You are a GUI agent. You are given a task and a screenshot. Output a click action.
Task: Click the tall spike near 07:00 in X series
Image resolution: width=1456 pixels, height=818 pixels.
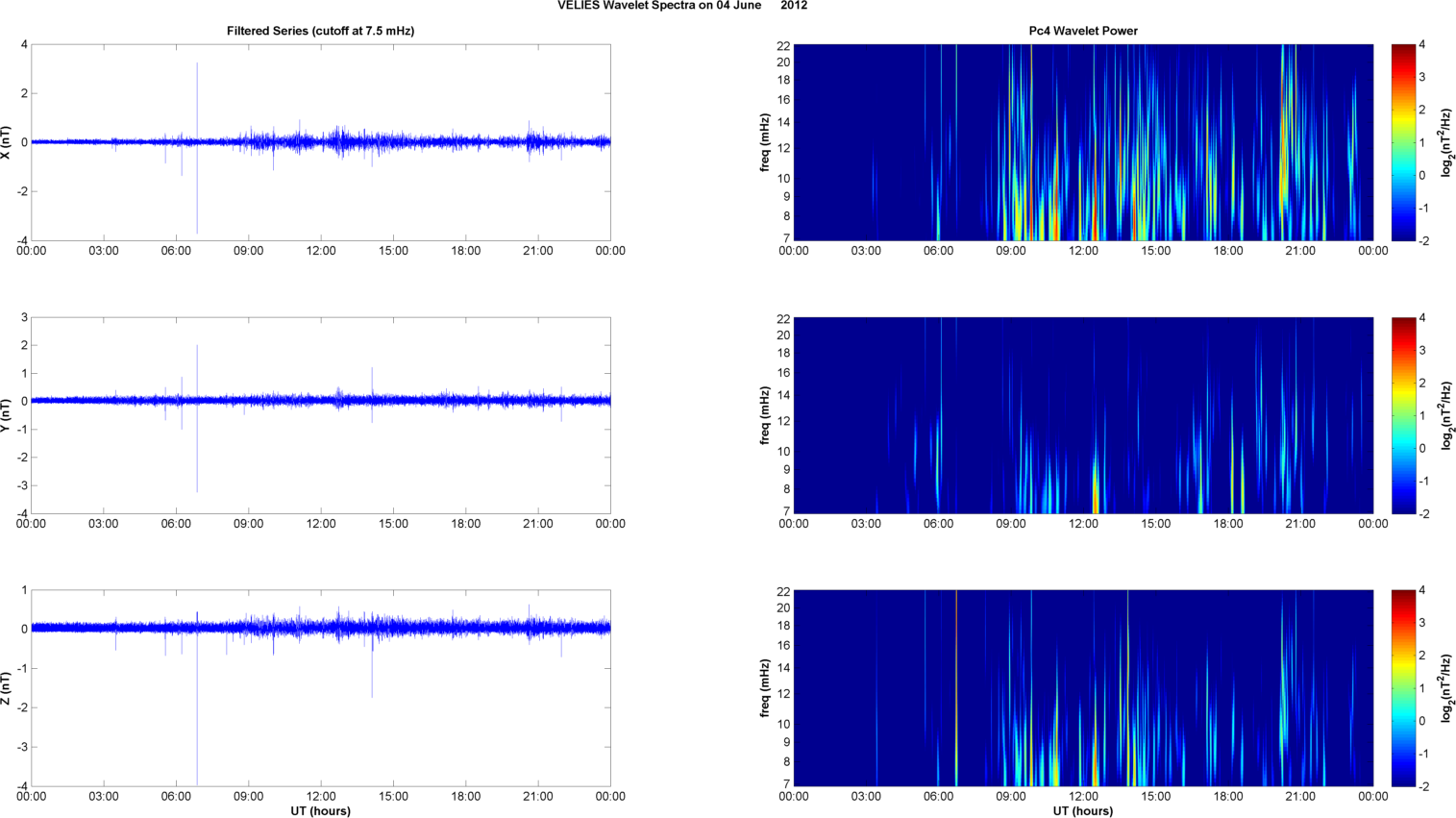(197, 148)
